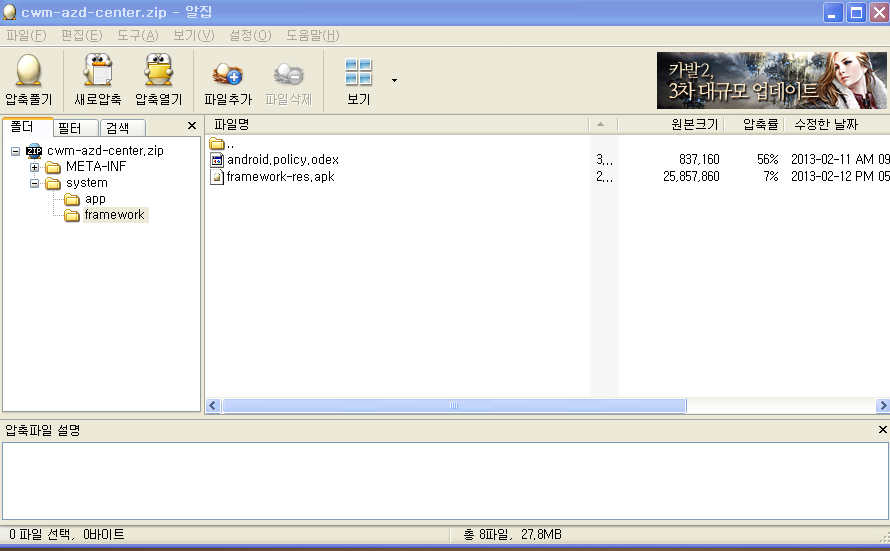Select the android.policy.odex file icon

pyautogui.click(x=218, y=160)
